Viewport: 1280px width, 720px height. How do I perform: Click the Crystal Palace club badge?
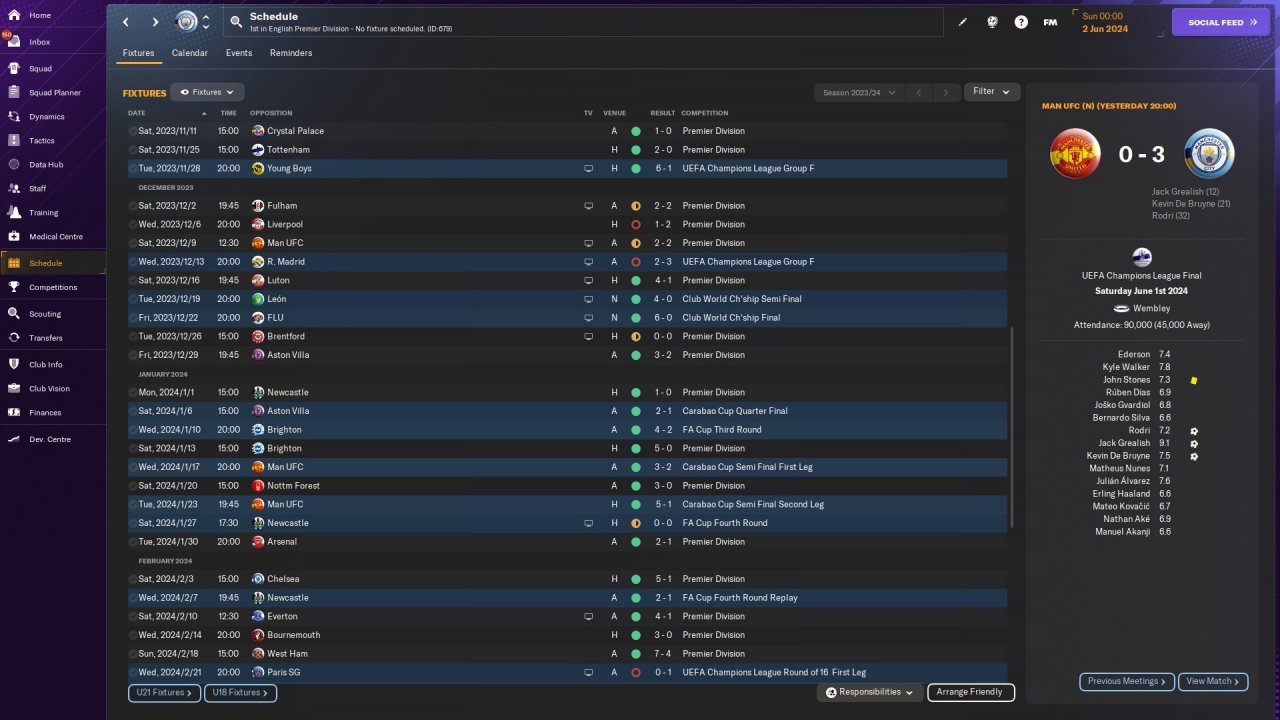pos(258,131)
